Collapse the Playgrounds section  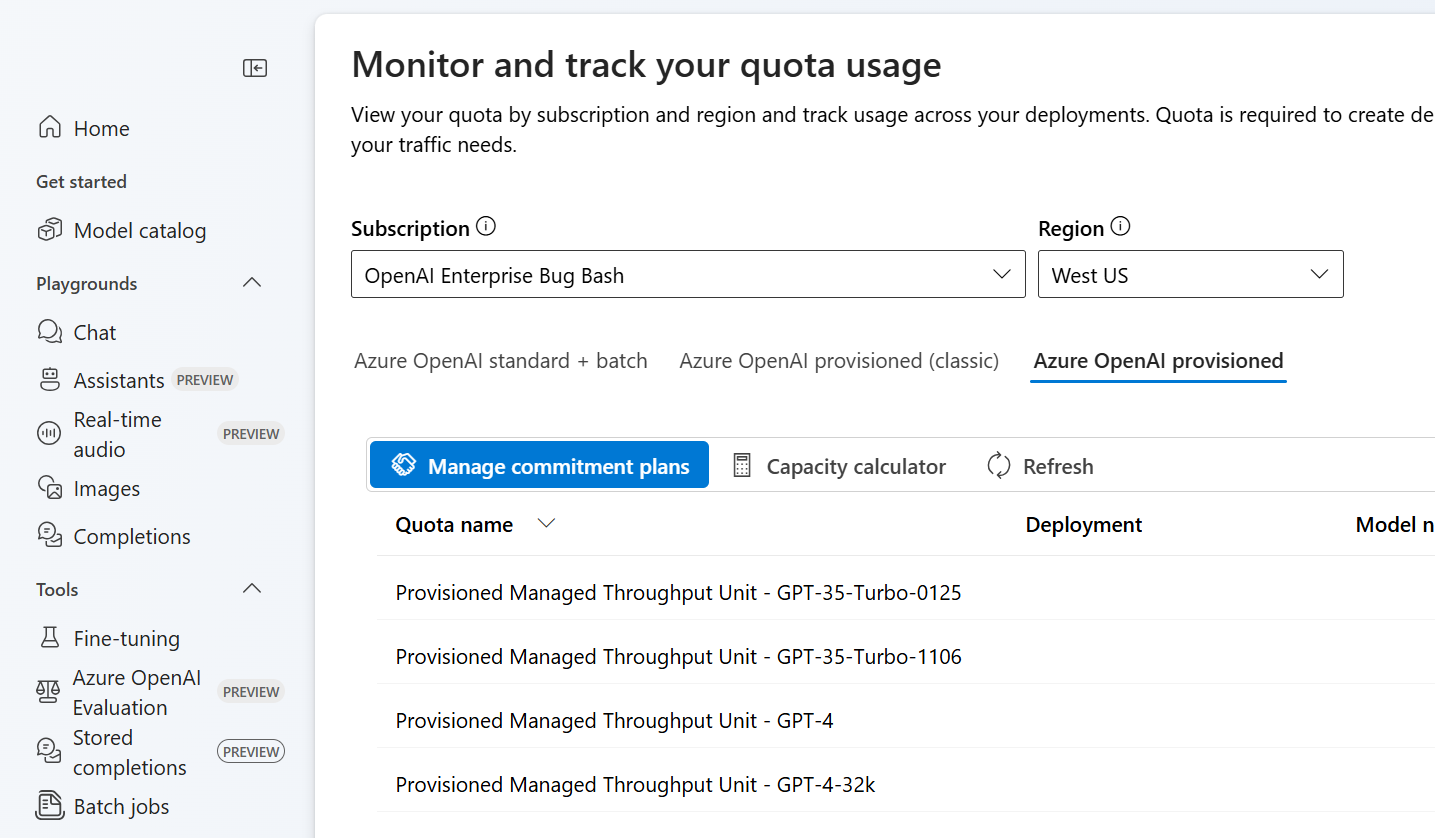click(x=252, y=283)
